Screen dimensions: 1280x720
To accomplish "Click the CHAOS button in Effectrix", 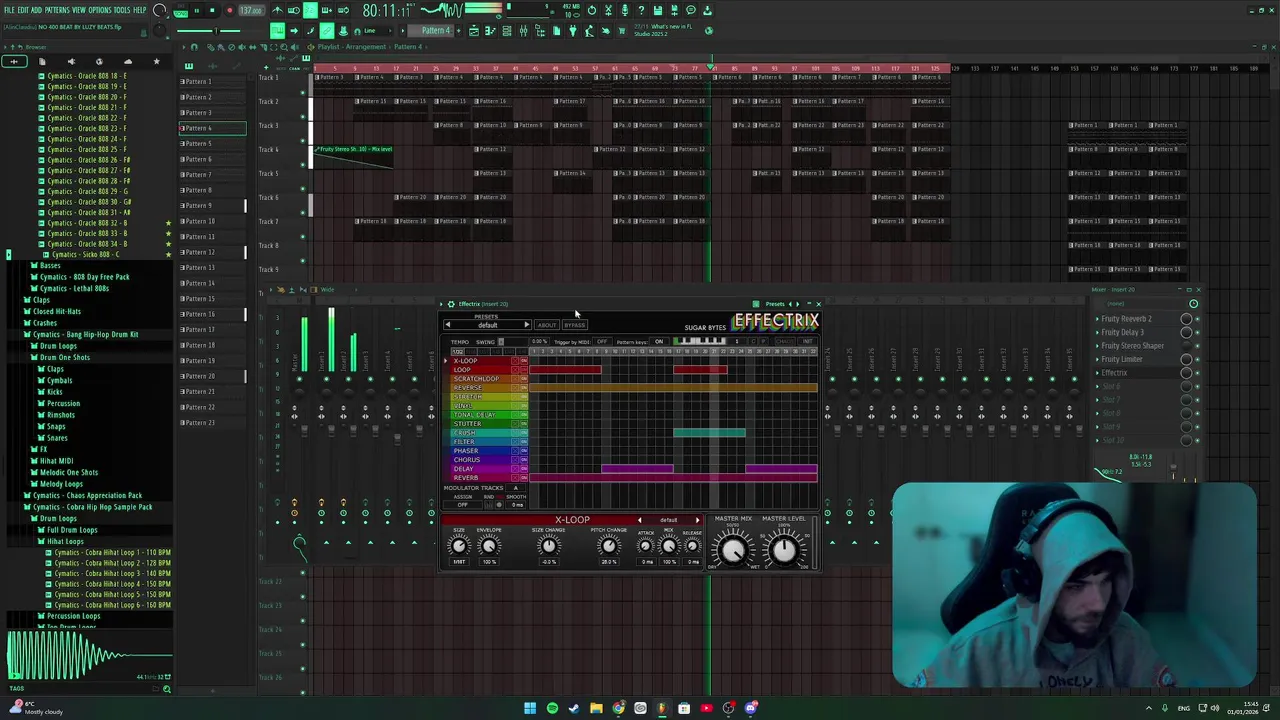I will point(784,342).
